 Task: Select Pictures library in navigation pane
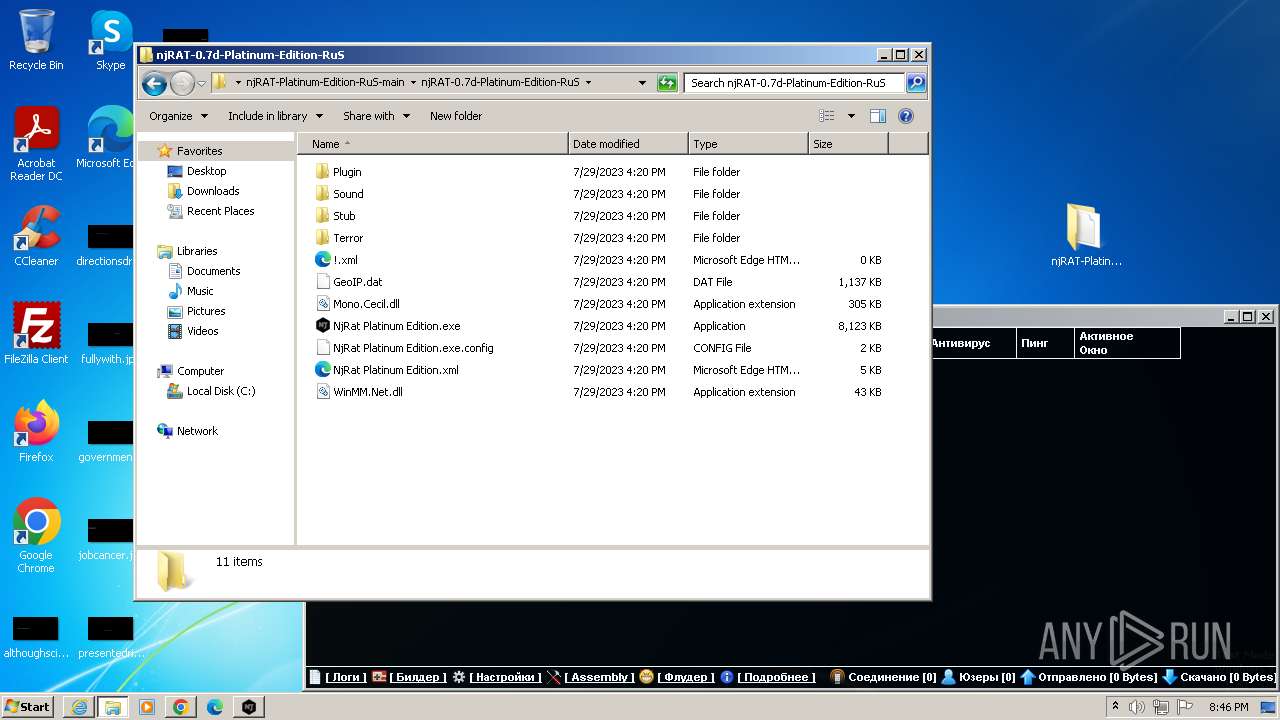click(206, 311)
